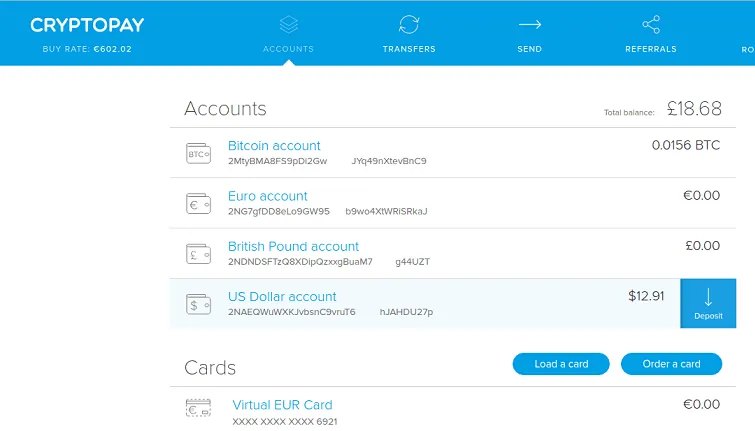Click the Bitcoin account BTC wallet icon
Image resolution: width=755 pixels, height=431 pixels.
[198, 154]
